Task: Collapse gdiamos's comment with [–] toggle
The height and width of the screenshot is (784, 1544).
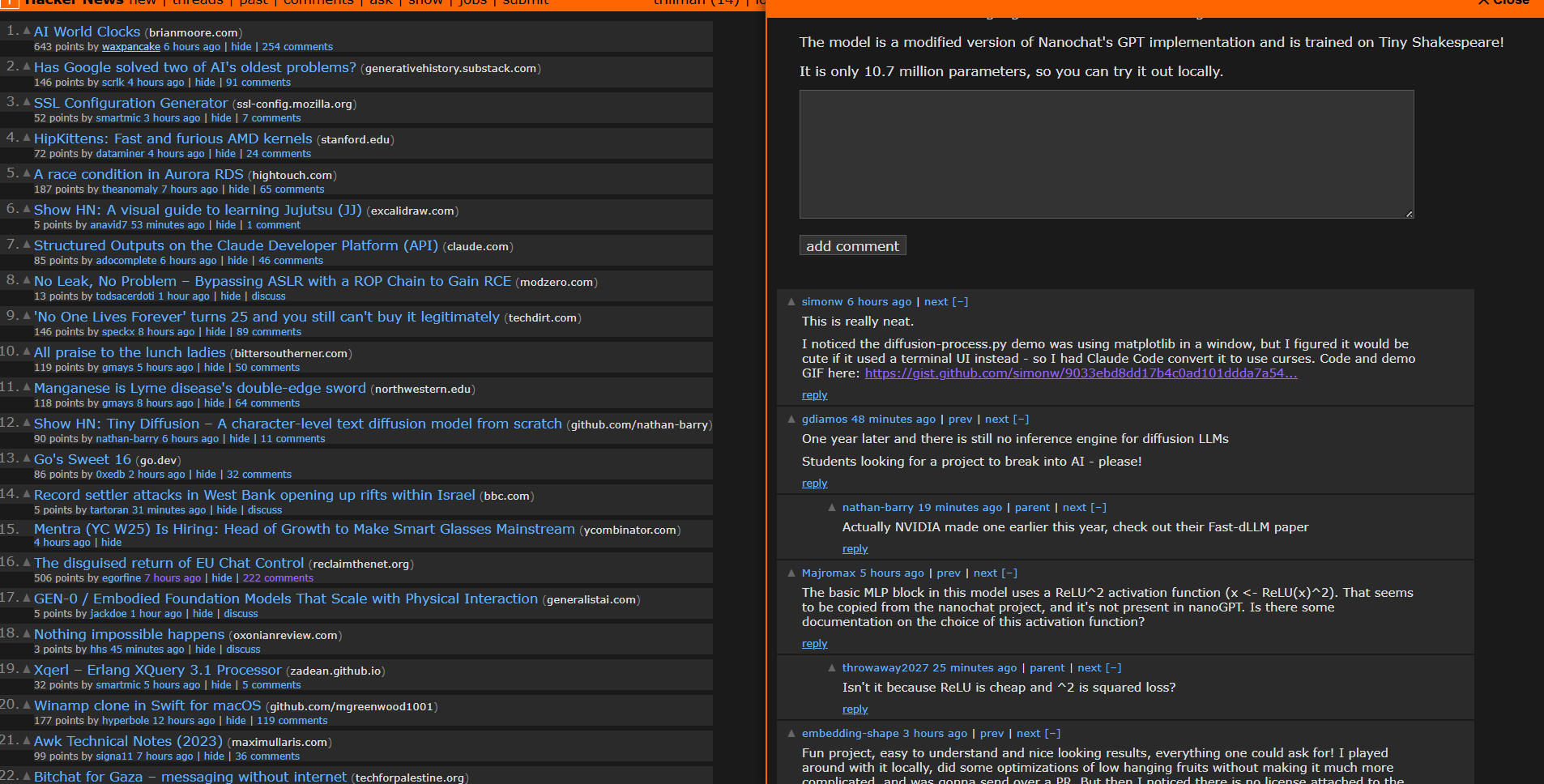Action: 1021,419
